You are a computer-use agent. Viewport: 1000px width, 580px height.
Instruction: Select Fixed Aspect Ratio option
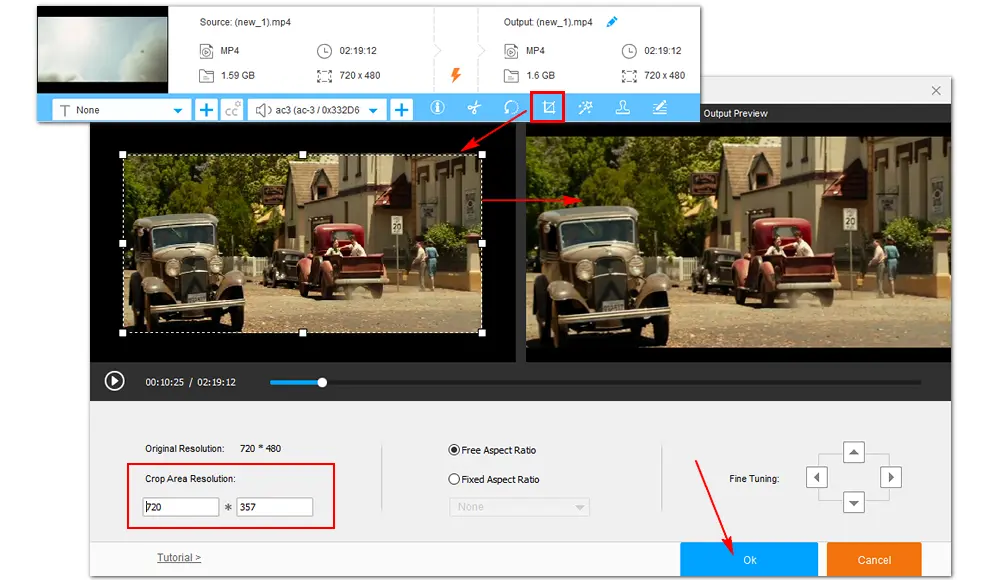coord(494,479)
